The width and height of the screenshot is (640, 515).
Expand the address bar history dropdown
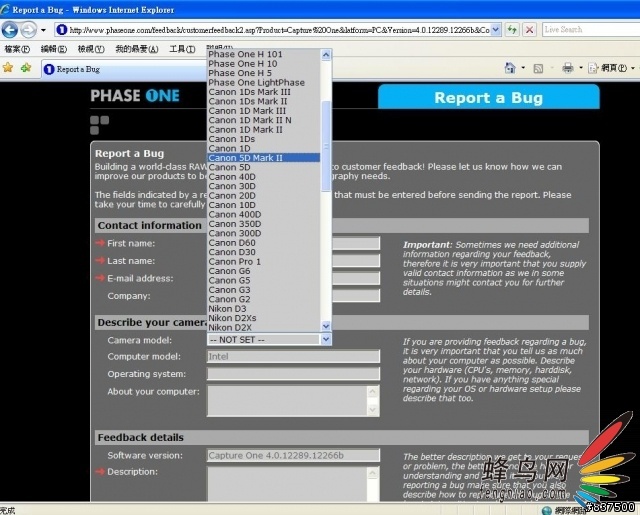pos(496,30)
